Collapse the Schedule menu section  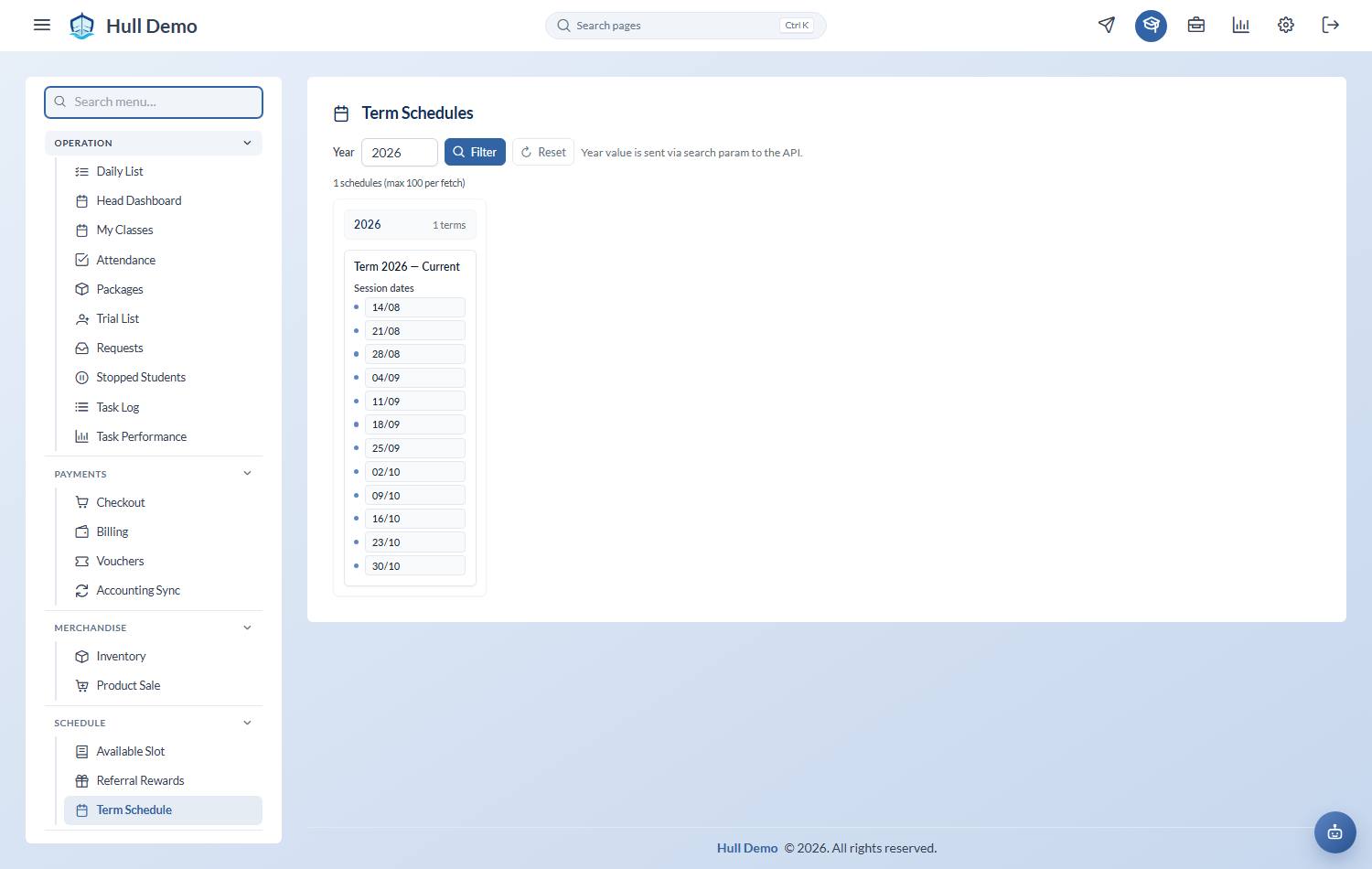[x=154, y=723]
